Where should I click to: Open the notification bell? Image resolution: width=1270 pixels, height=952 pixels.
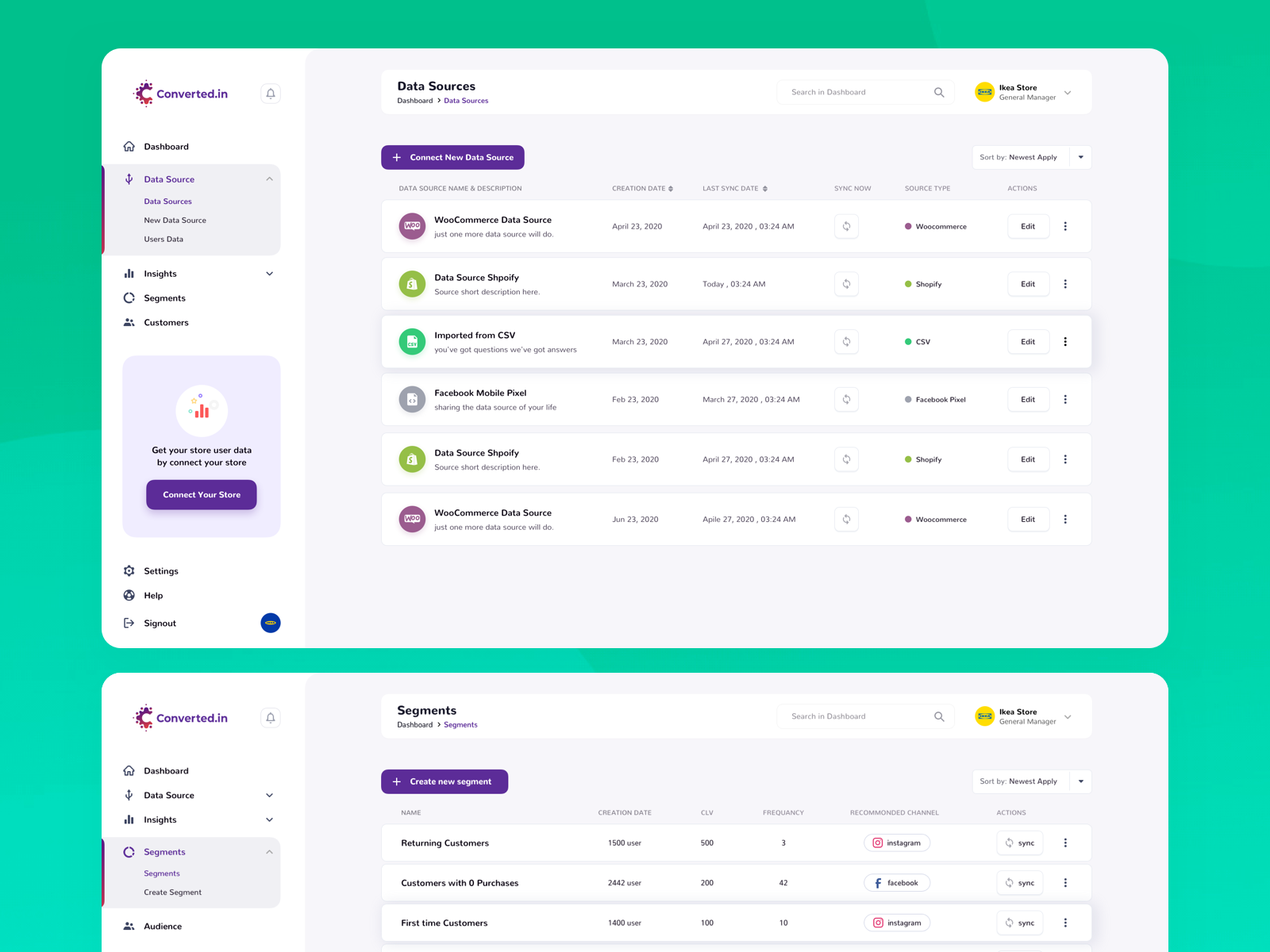click(x=270, y=93)
